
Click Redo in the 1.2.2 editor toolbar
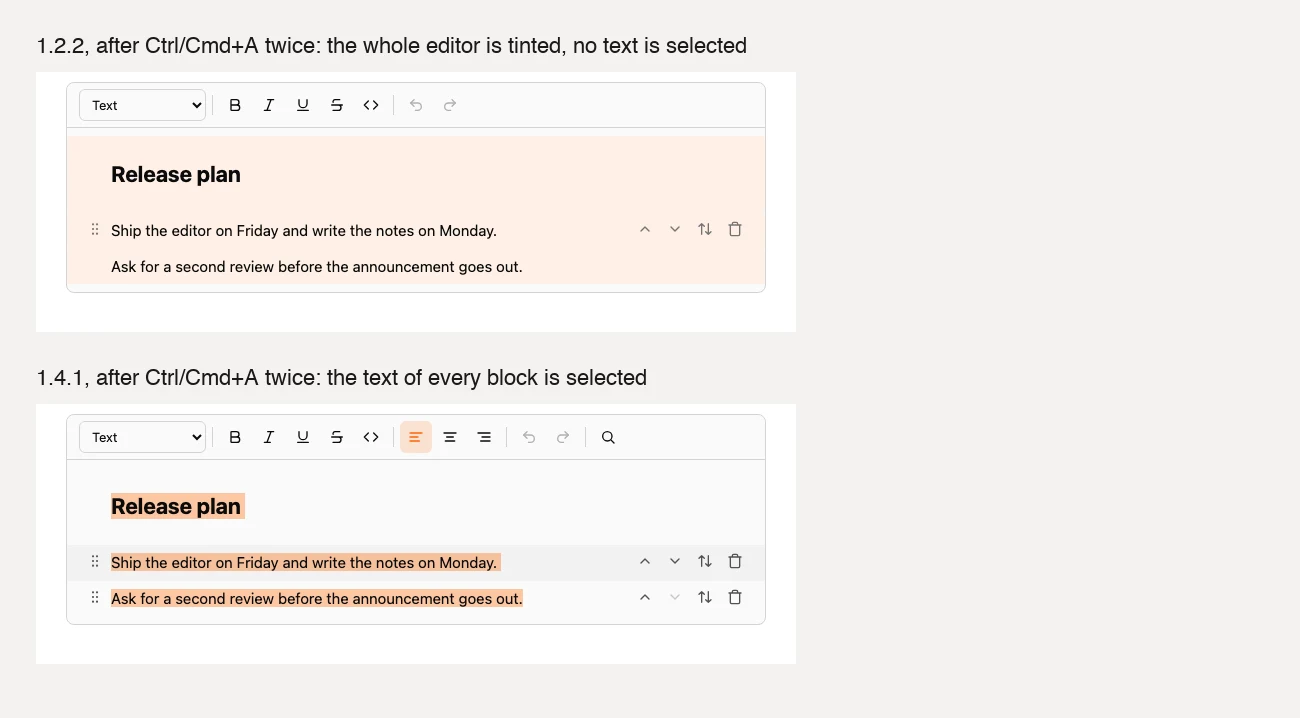pyautogui.click(x=450, y=105)
